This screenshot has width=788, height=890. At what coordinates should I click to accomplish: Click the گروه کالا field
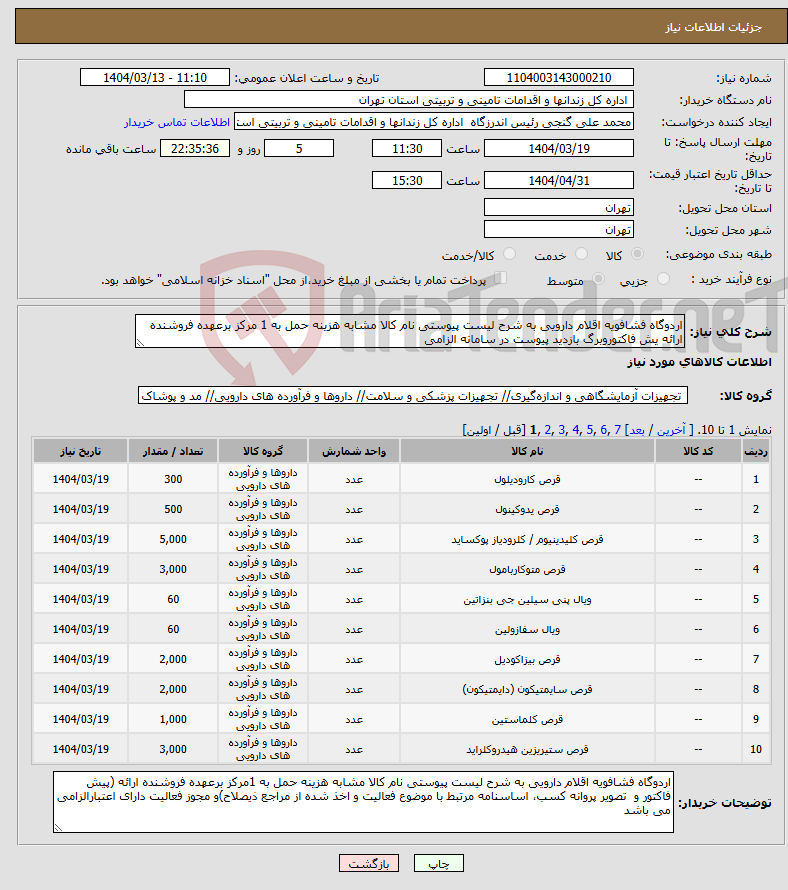click(413, 396)
